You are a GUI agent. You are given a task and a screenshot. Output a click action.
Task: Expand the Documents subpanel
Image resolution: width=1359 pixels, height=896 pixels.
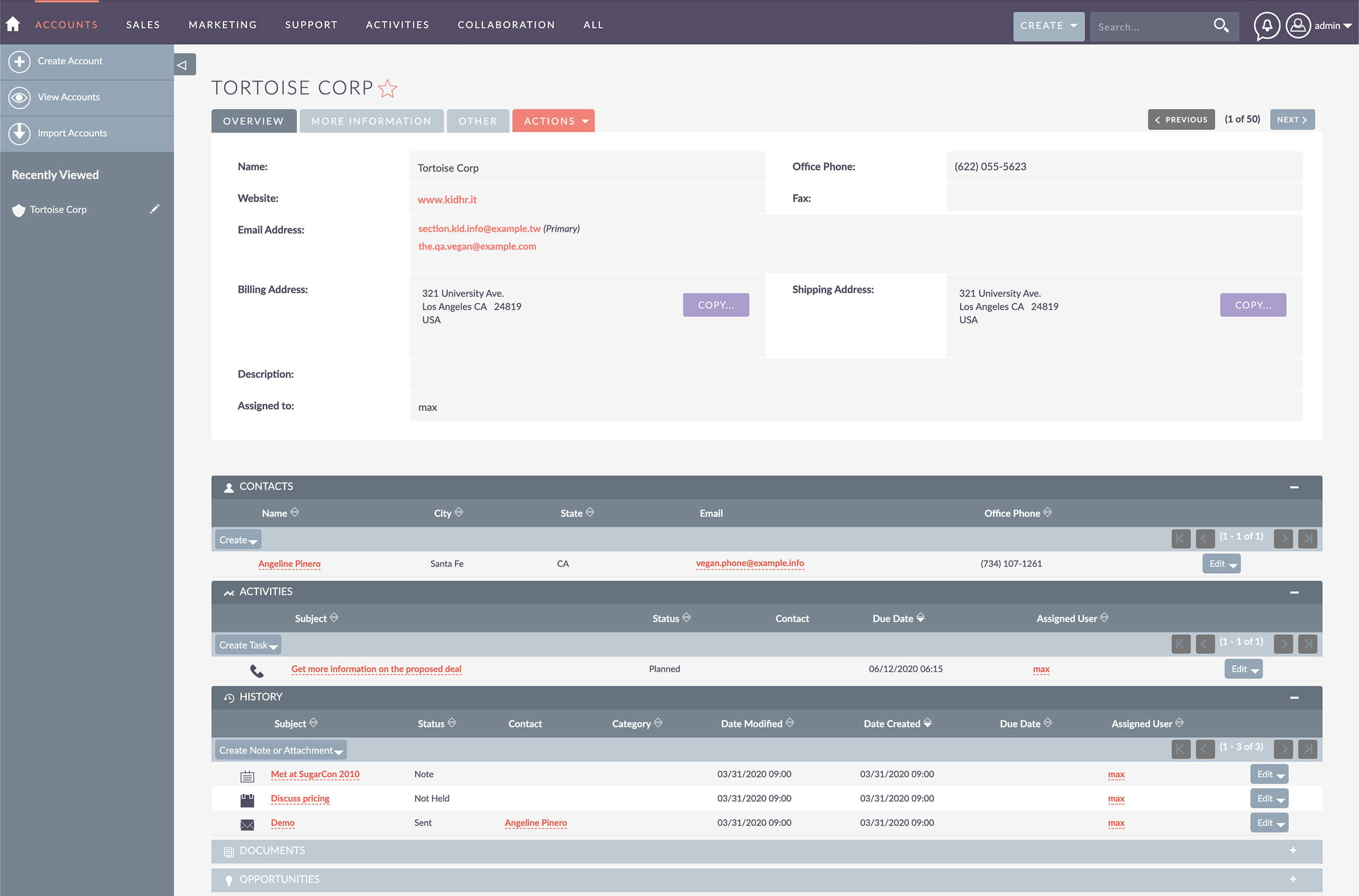click(x=1293, y=850)
